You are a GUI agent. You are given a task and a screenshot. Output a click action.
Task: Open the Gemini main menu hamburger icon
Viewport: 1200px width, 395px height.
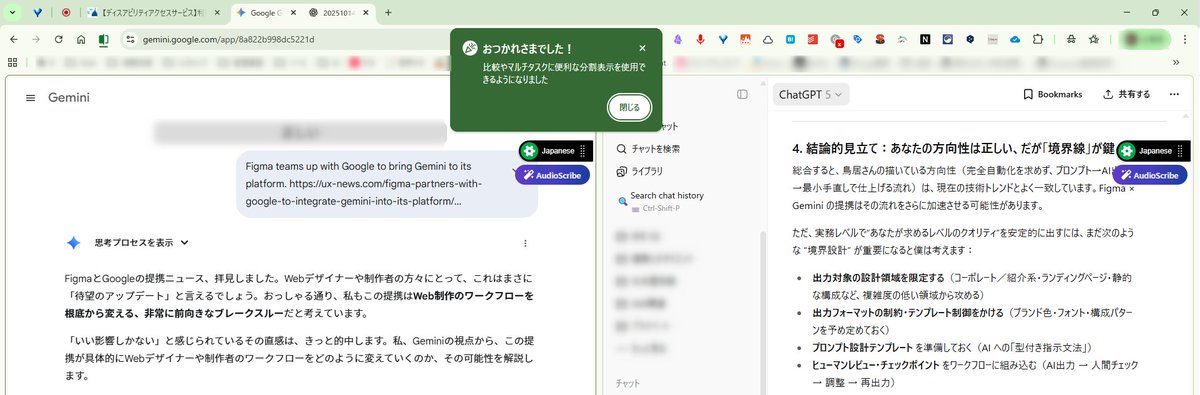click(30, 98)
